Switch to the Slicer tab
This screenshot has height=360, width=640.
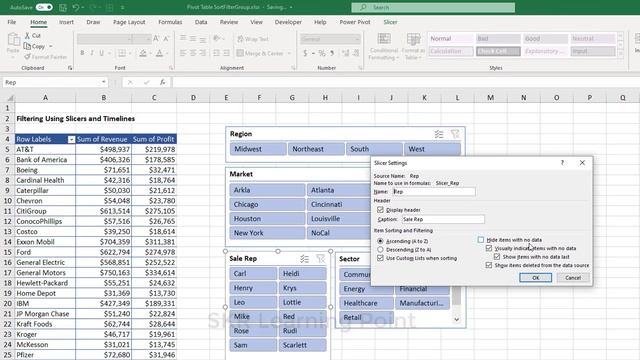390,22
